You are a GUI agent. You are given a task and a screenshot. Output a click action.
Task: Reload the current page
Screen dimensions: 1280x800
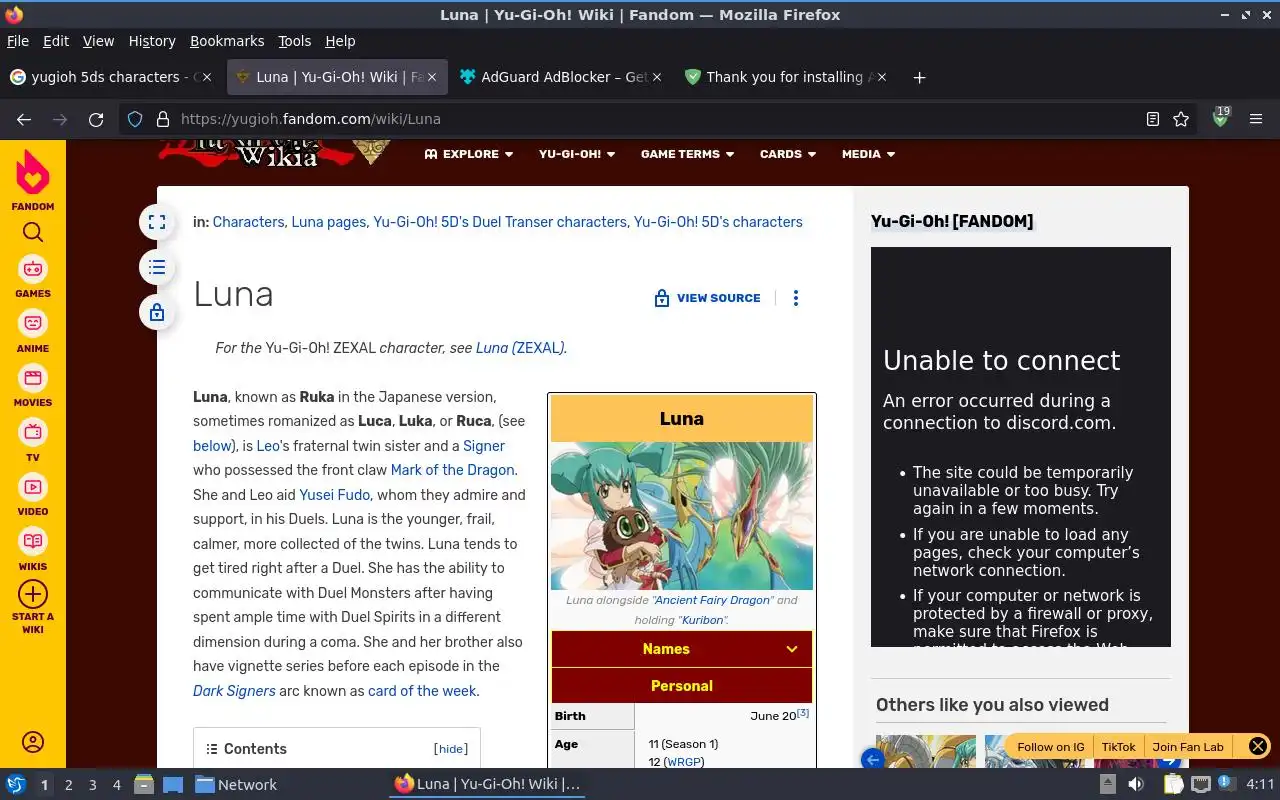point(96,119)
